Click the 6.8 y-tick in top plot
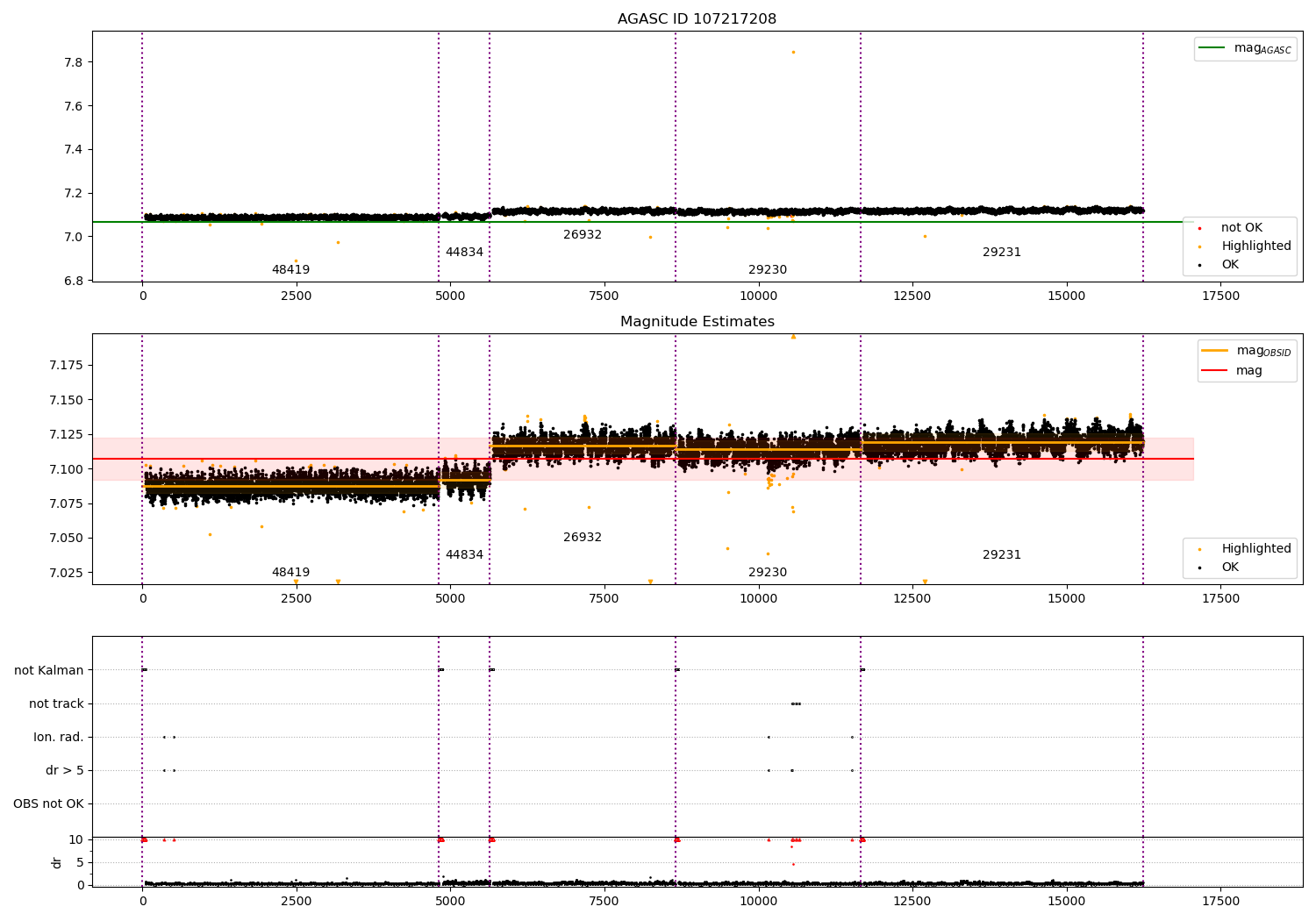 coord(73,282)
